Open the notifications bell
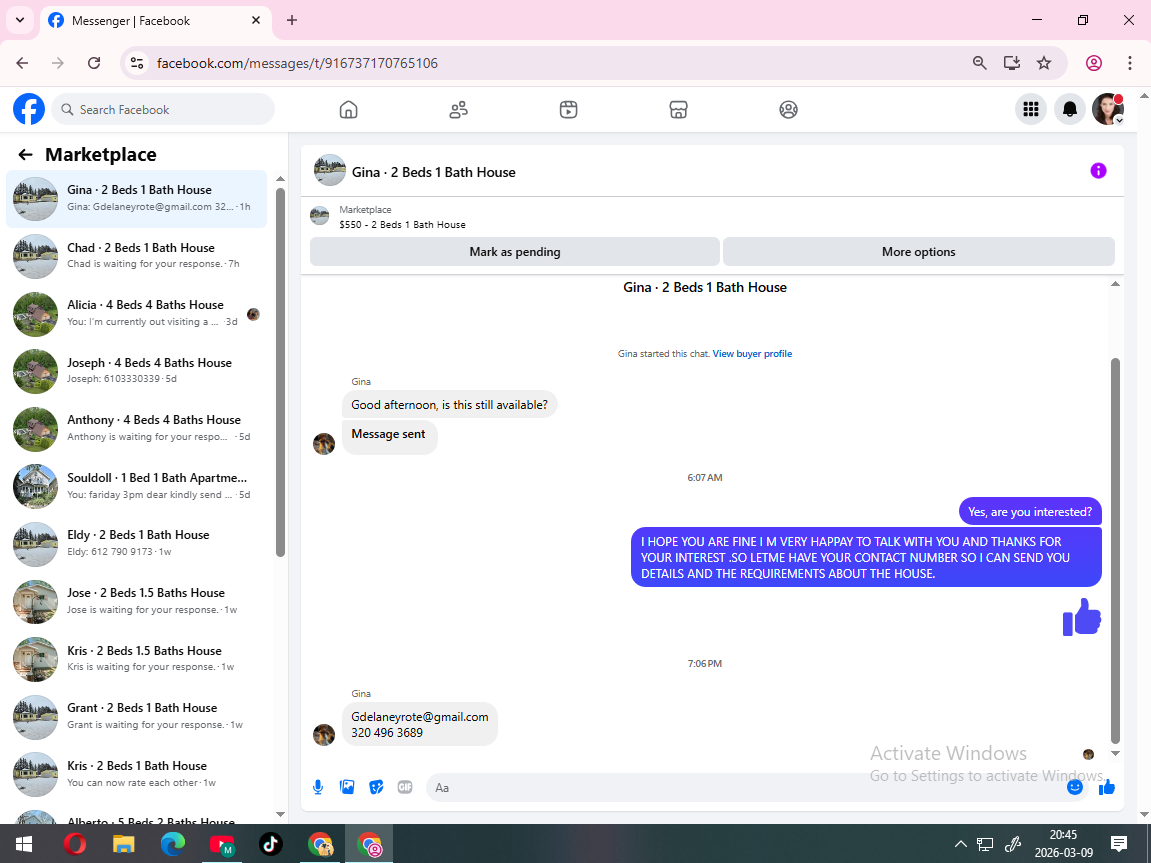Screen dimensions: 1151x863 coord(1070,109)
